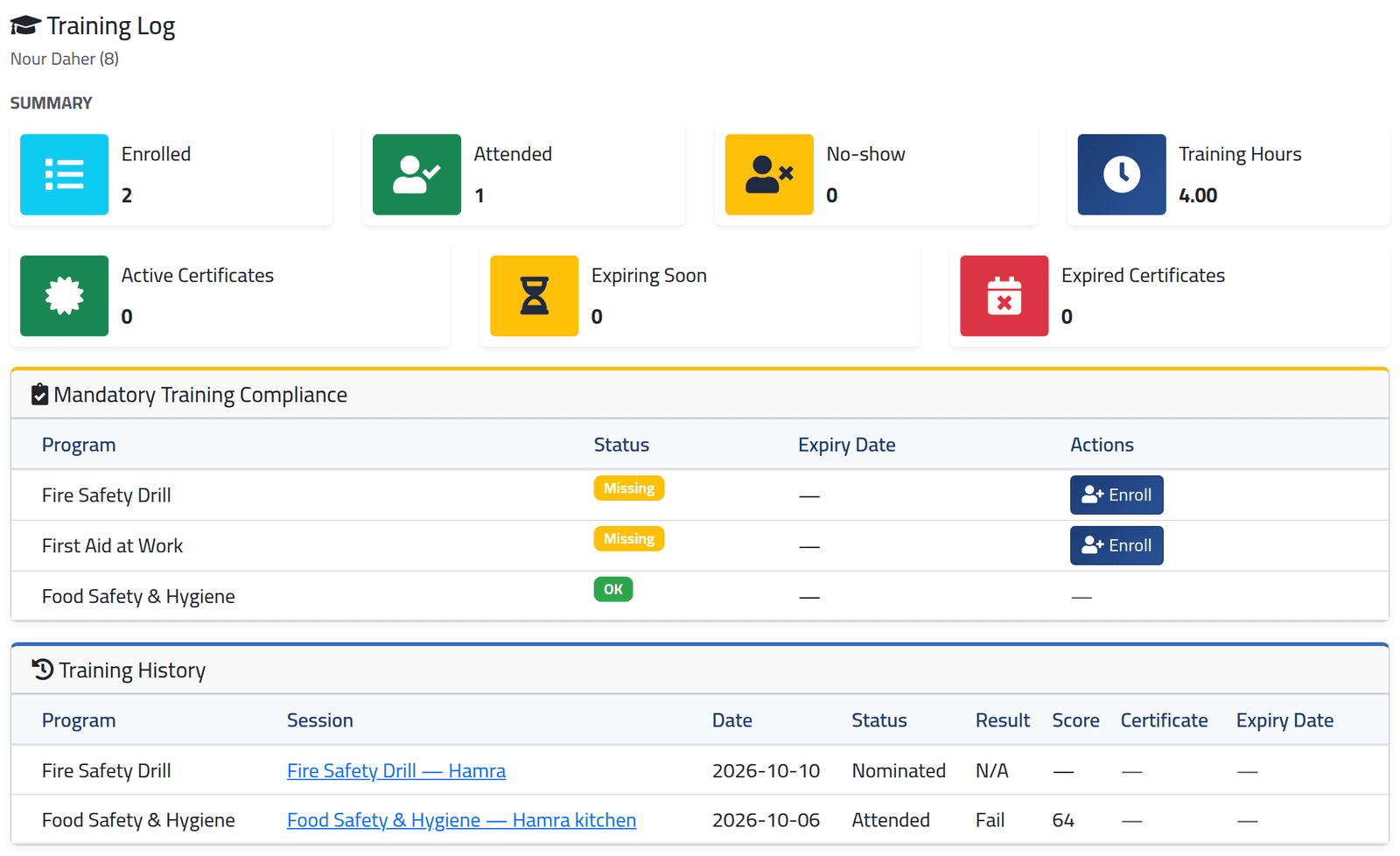Click the Expiring Soon label
The height and width of the screenshot is (856, 1400).
click(648, 276)
